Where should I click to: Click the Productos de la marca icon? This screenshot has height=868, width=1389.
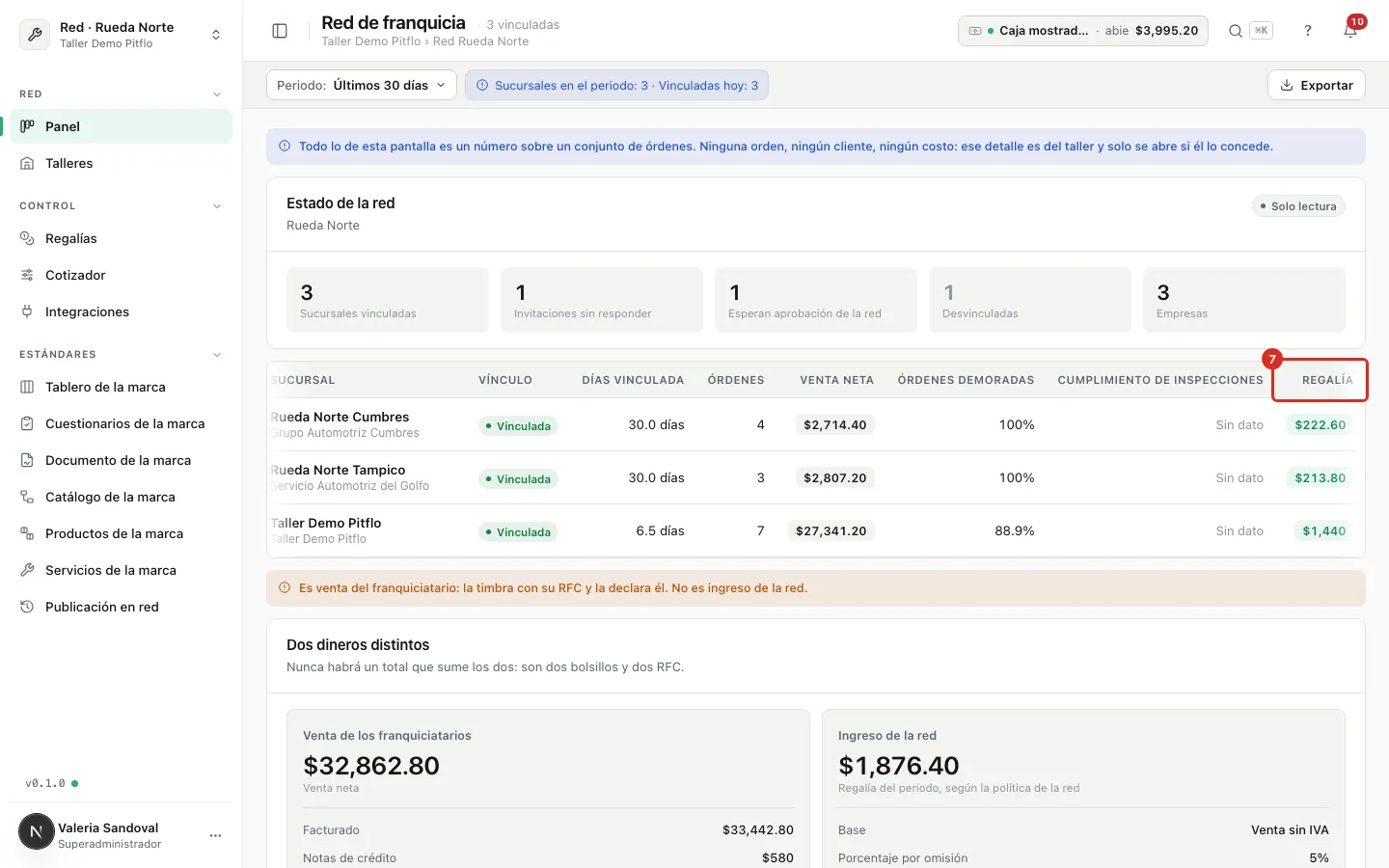click(27, 533)
